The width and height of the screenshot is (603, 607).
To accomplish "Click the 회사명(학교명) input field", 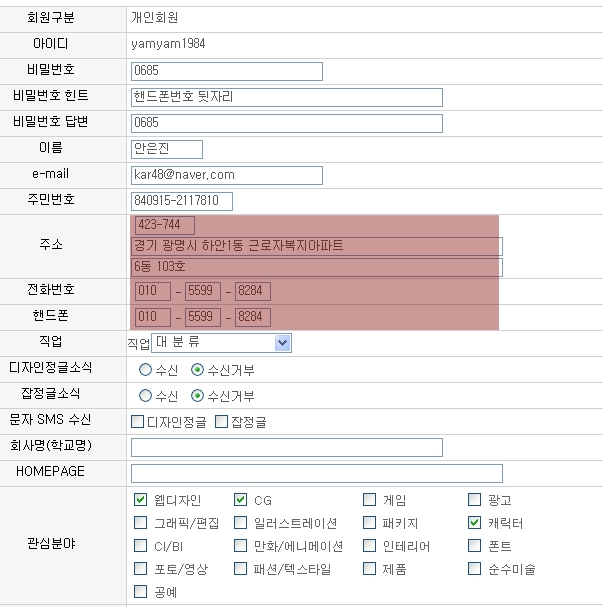I will (286, 447).
